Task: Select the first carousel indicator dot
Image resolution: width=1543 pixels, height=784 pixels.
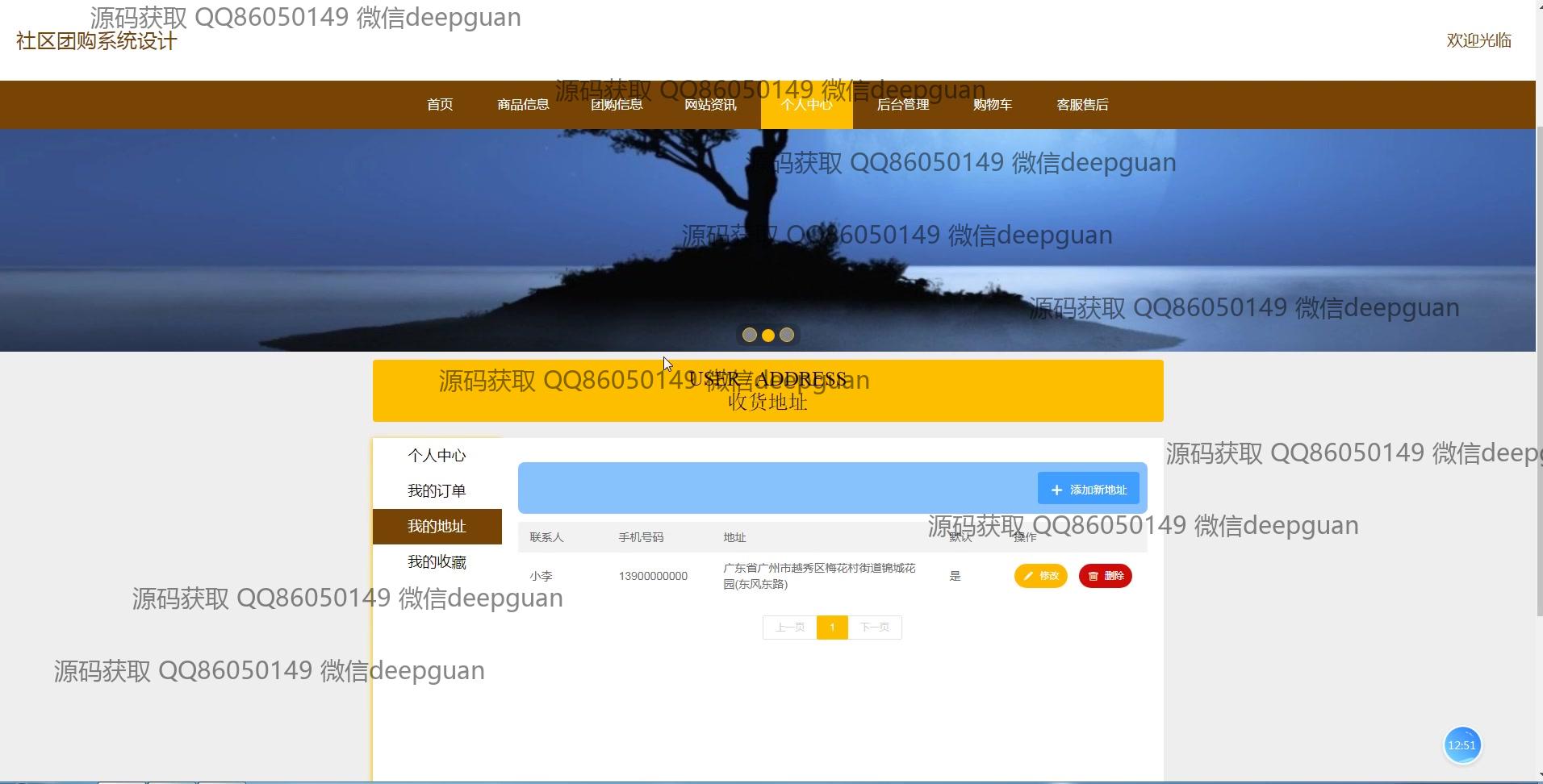Action: click(749, 336)
